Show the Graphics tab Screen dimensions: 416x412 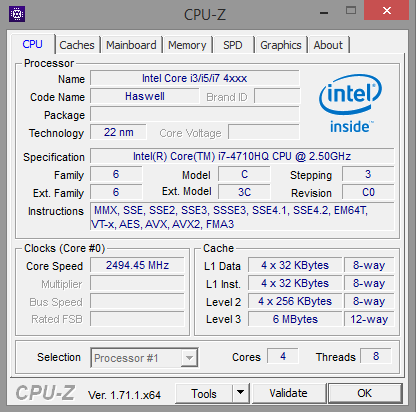(x=281, y=45)
